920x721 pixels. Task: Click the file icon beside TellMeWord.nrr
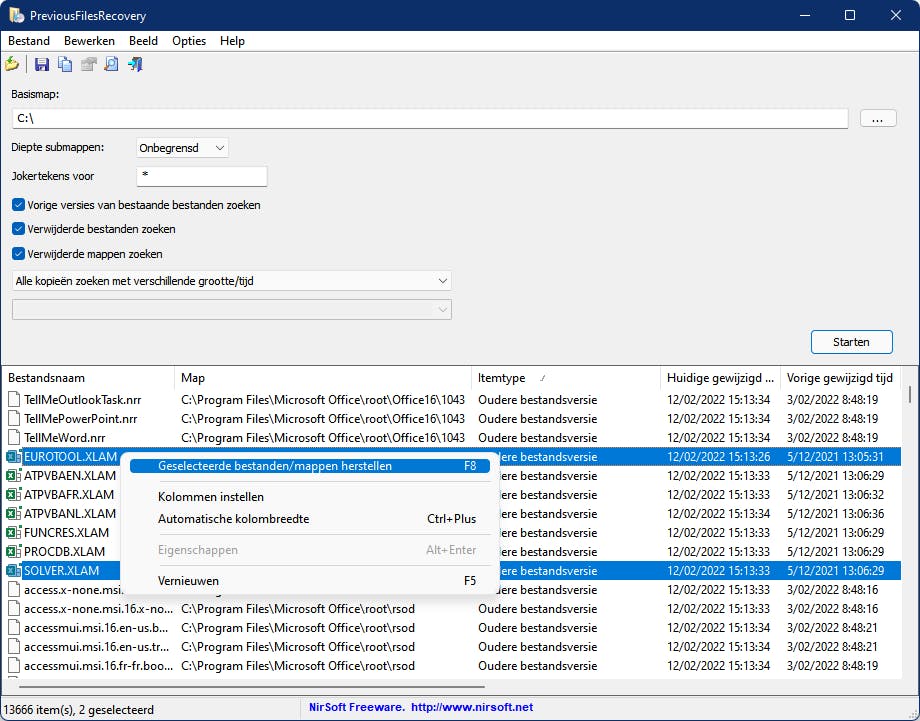click(12, 438)
